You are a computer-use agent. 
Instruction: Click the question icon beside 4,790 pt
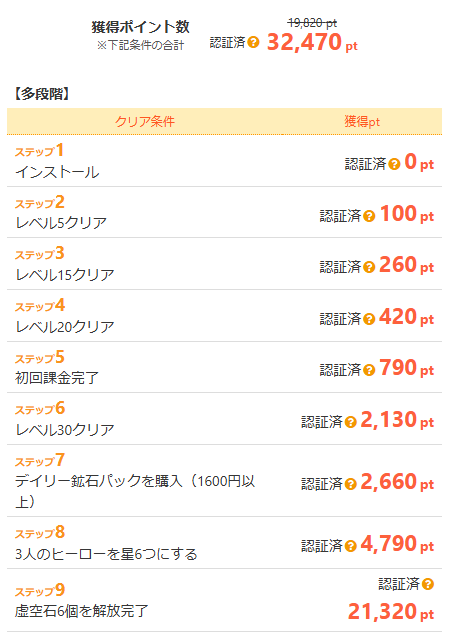coord(351,546)
